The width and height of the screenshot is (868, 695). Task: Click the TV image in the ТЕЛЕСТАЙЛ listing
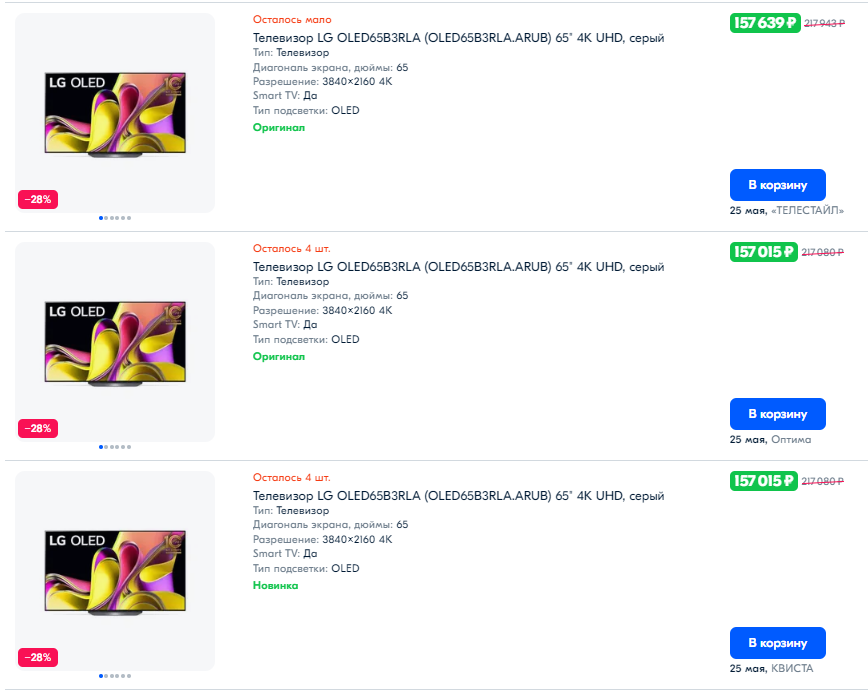[115, 113]
